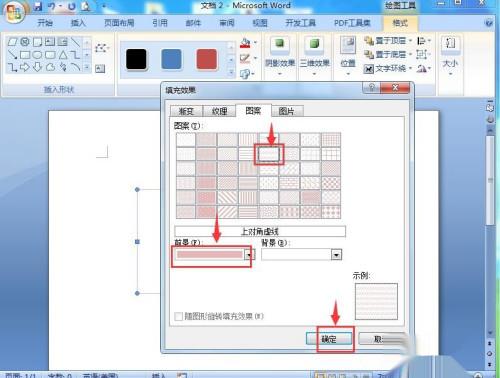Apply the red shape style swatch
Screen dimensions: 500x378
tap(207, 59)
